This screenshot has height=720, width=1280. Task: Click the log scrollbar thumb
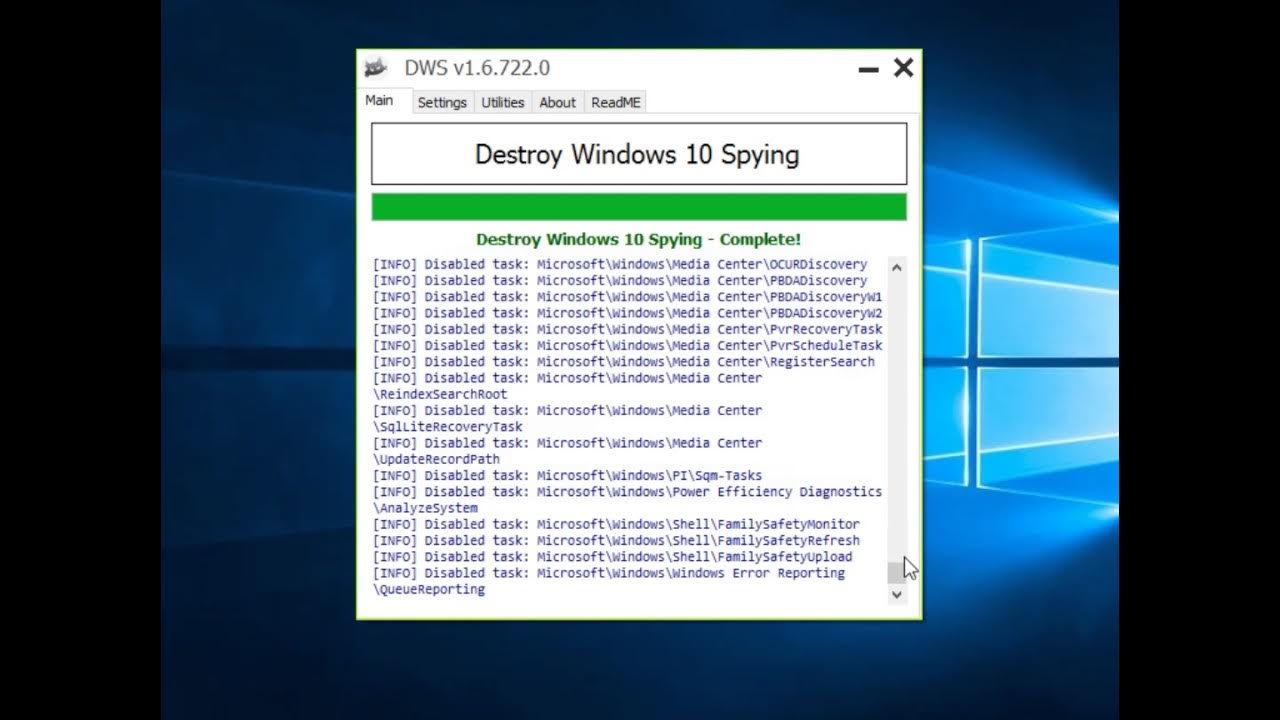coord(895,572)
